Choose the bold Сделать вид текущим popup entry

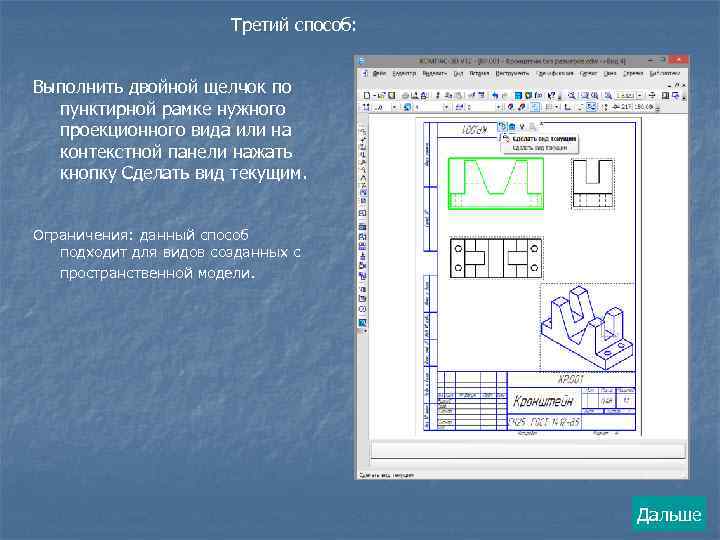(544, 139)
